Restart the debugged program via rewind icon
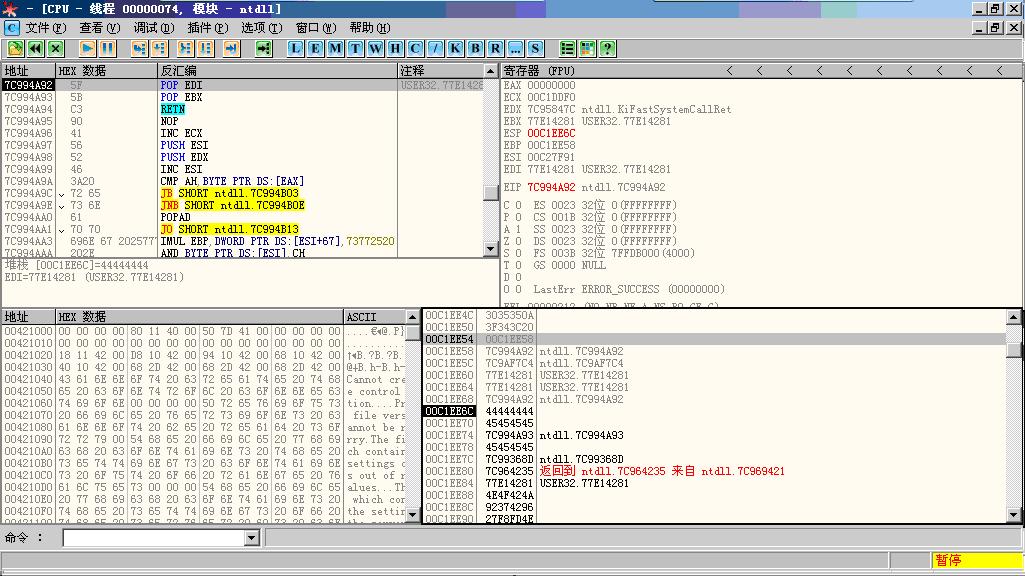The image size is (1025, 576). tap(35, 48)
